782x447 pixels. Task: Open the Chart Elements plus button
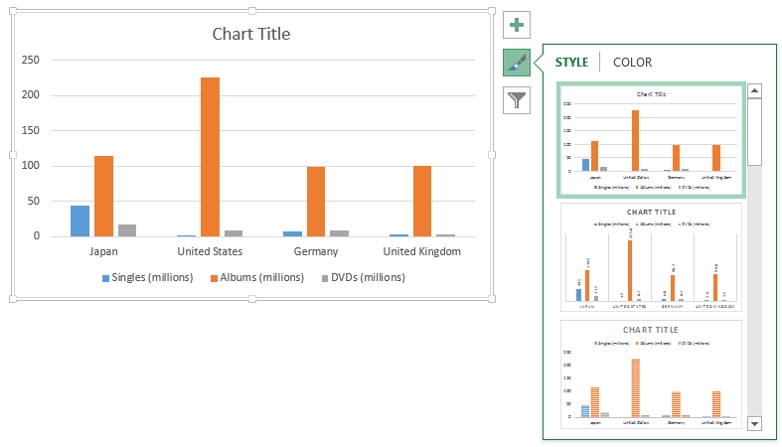pos(516,25)
